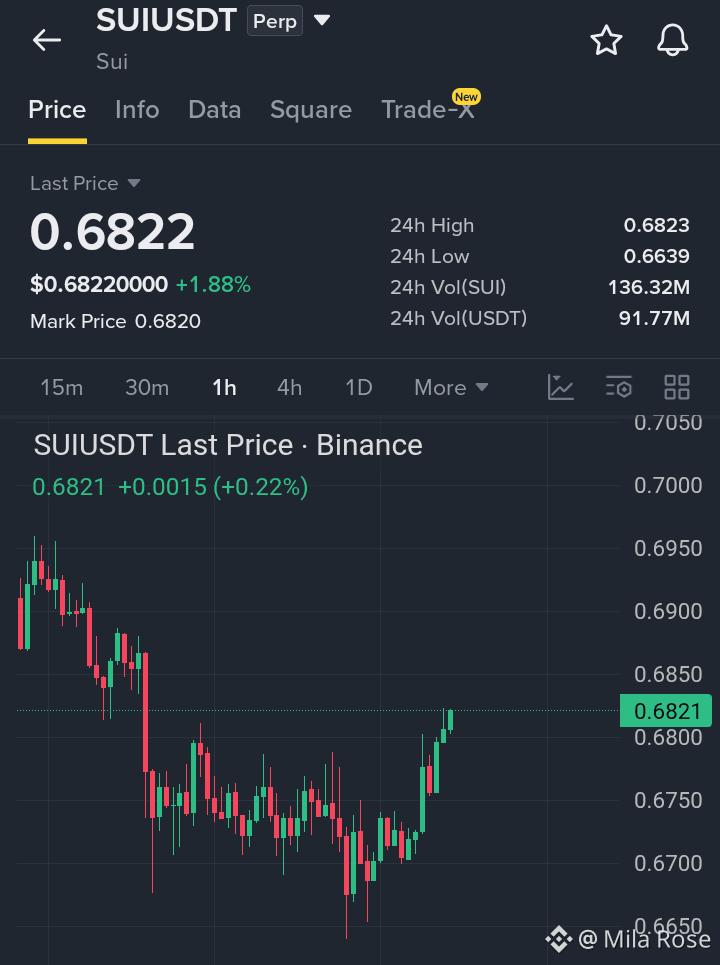Open the Trade-X tab
The height and width of the screenshot is (965, 720).
pyautogui.click(x=428, y=110)
